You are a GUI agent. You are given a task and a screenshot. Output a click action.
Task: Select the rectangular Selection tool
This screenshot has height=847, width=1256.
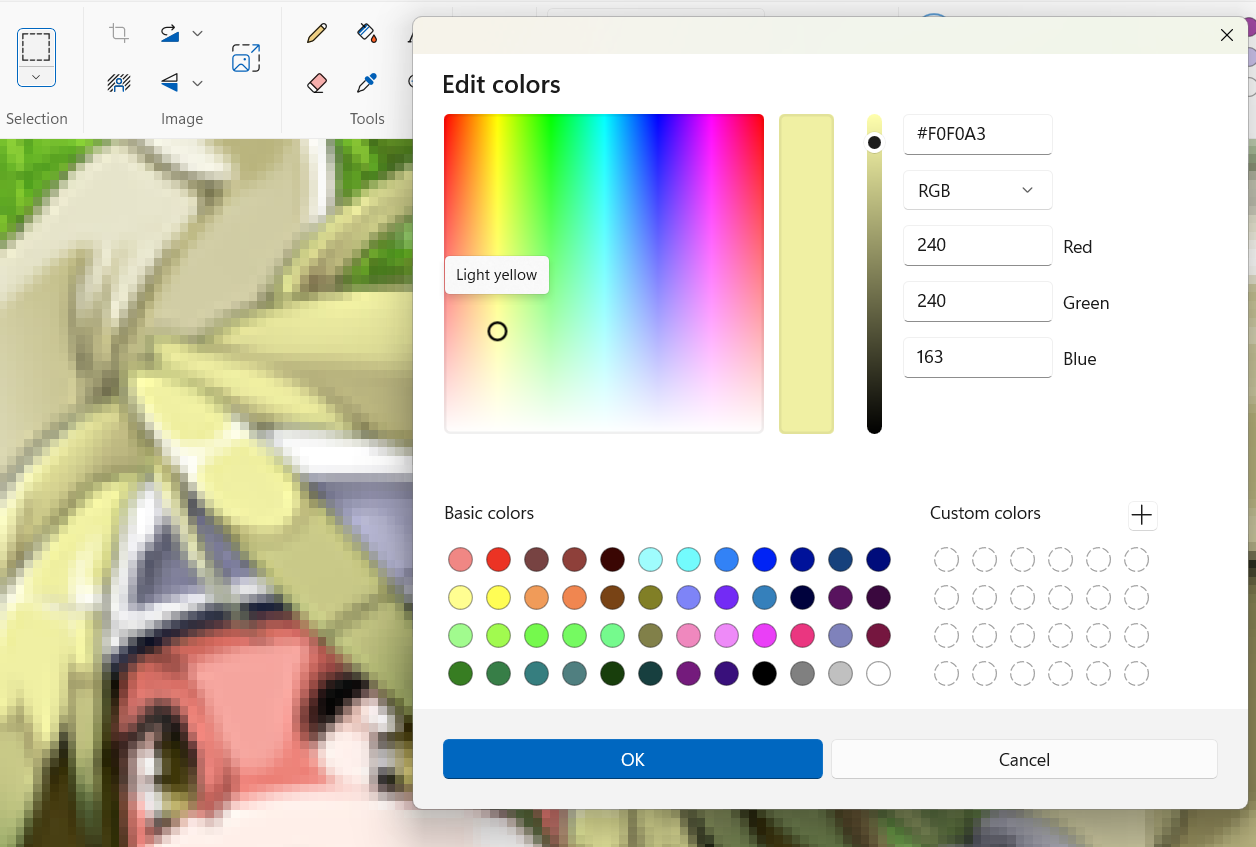point(36,47)
